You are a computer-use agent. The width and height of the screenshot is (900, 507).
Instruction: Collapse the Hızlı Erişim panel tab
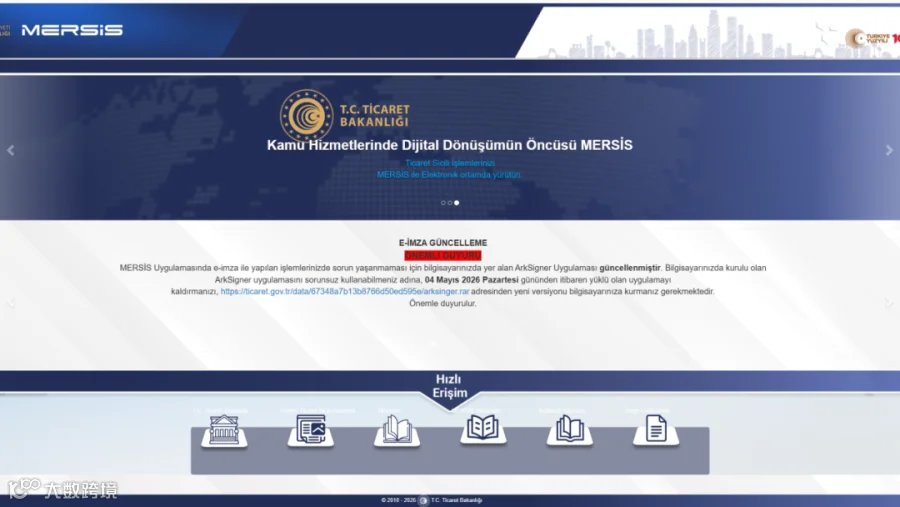[x=449, y=386]
